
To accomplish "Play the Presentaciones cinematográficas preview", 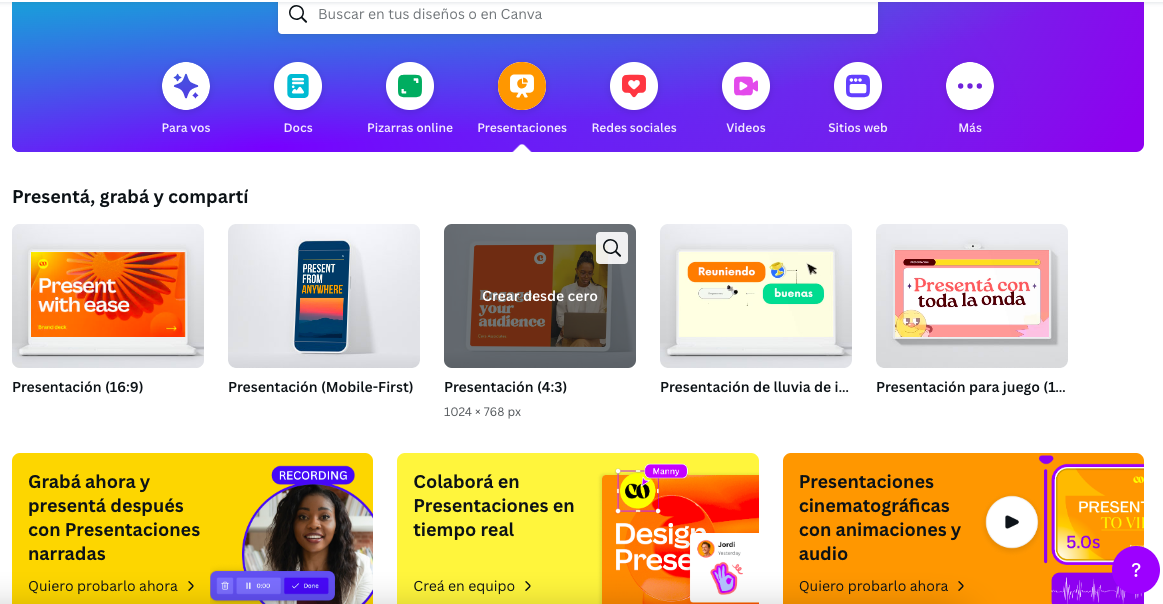I will 1011,522.
